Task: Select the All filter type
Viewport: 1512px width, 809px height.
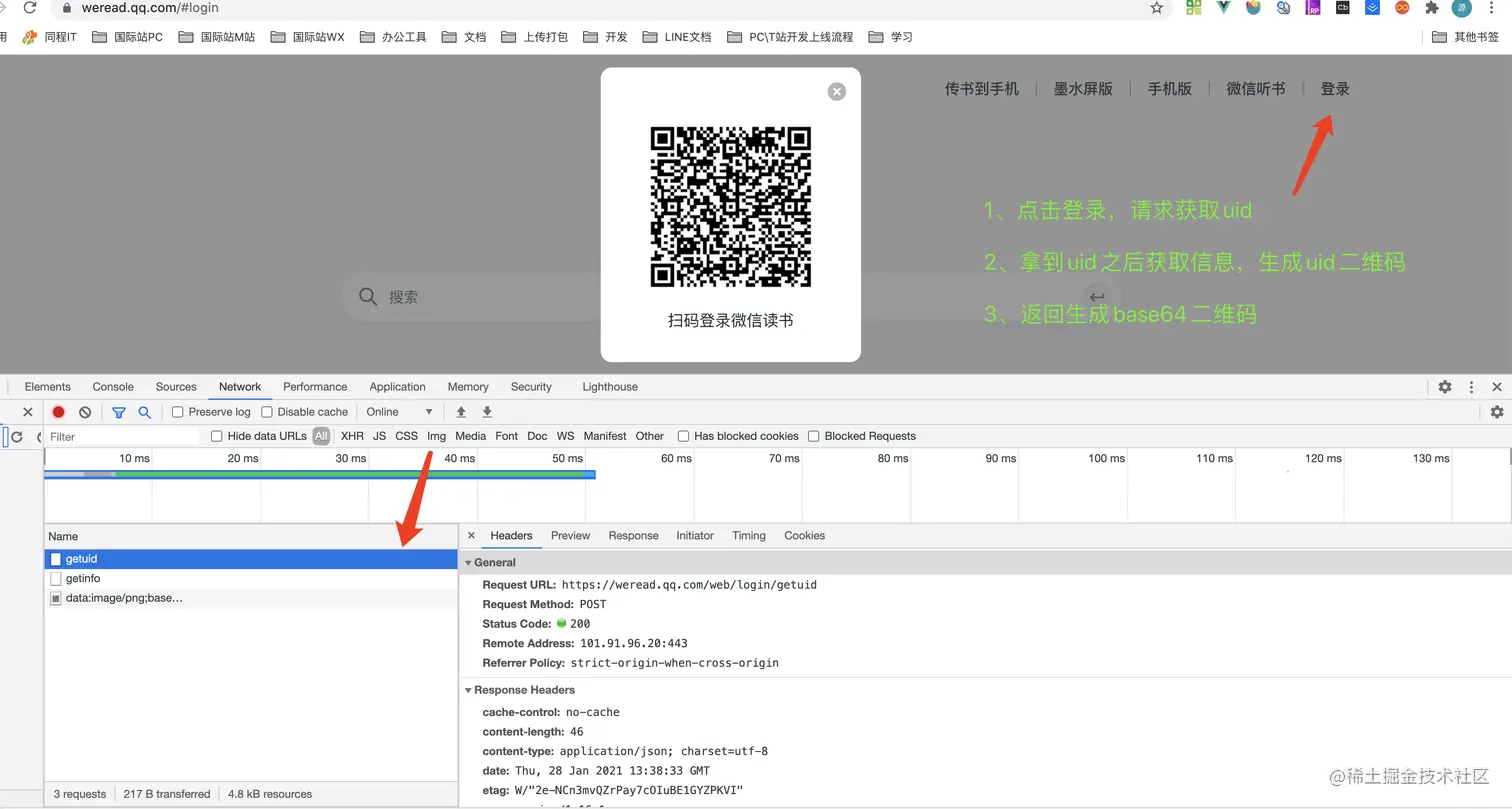Action: (x=321, y=436)
